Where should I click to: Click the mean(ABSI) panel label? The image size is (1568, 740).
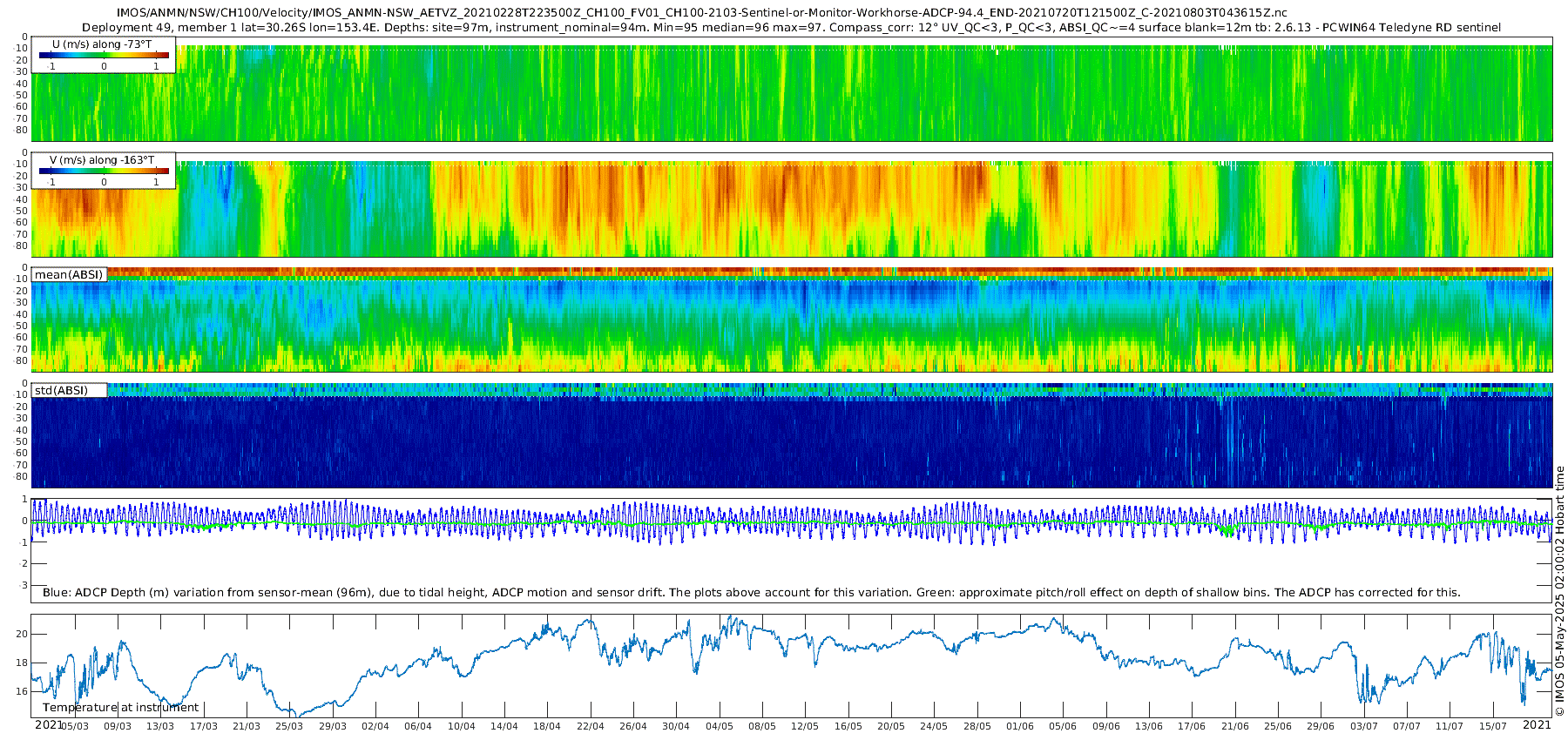coord(69,274)
